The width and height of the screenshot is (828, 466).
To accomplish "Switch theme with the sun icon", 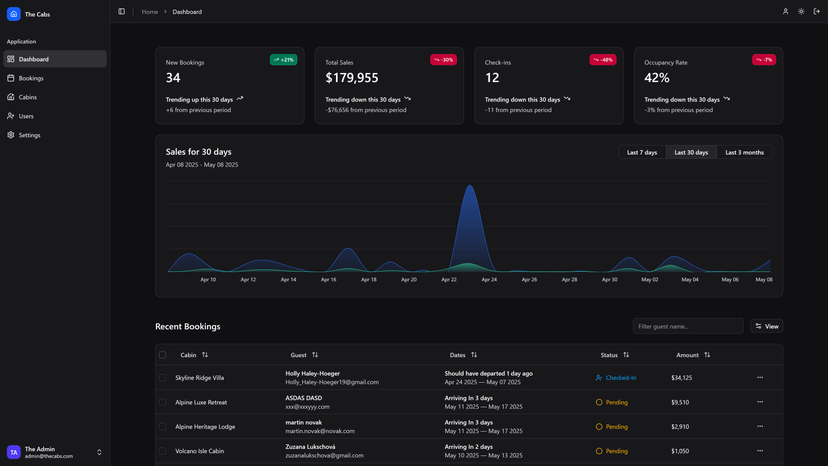I will (x=801, y=12).
